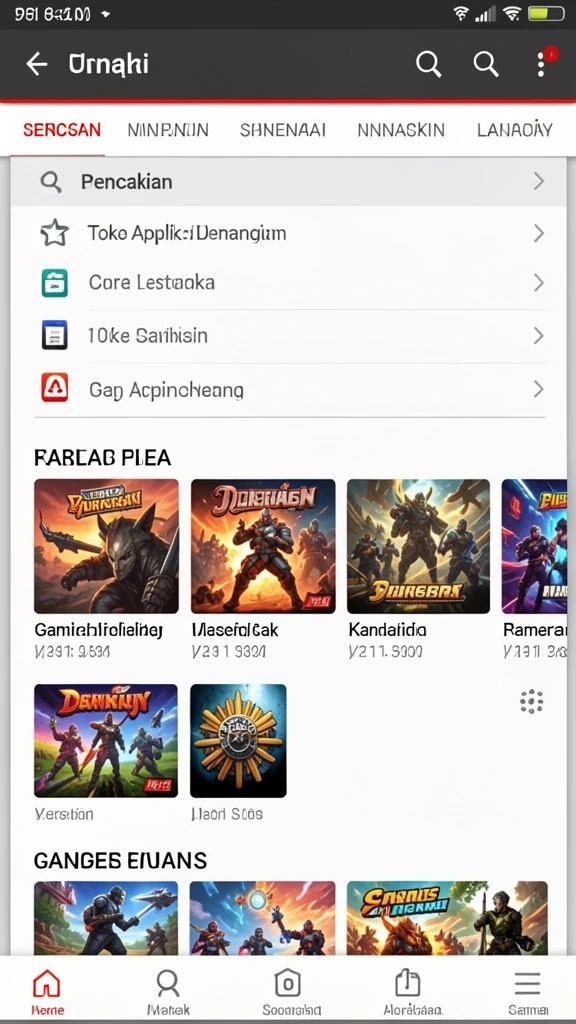Check the battery indicator in status bar
This screenshot has width=576, height=1024.
pyautogui.click(x=545, y=14)
